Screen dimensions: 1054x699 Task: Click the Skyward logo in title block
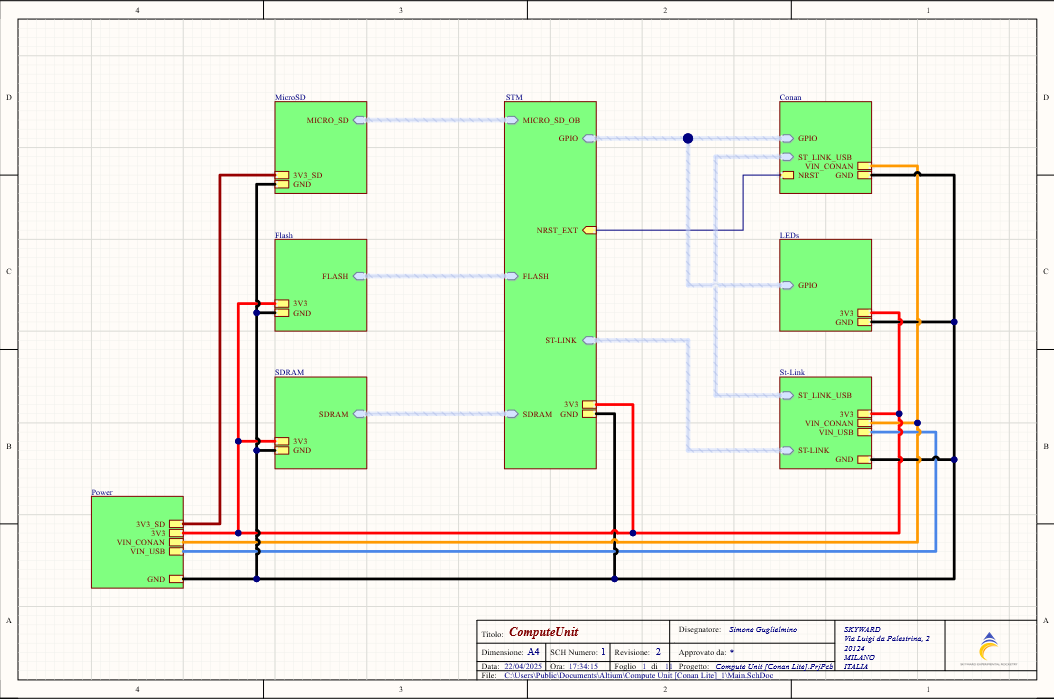988,648
